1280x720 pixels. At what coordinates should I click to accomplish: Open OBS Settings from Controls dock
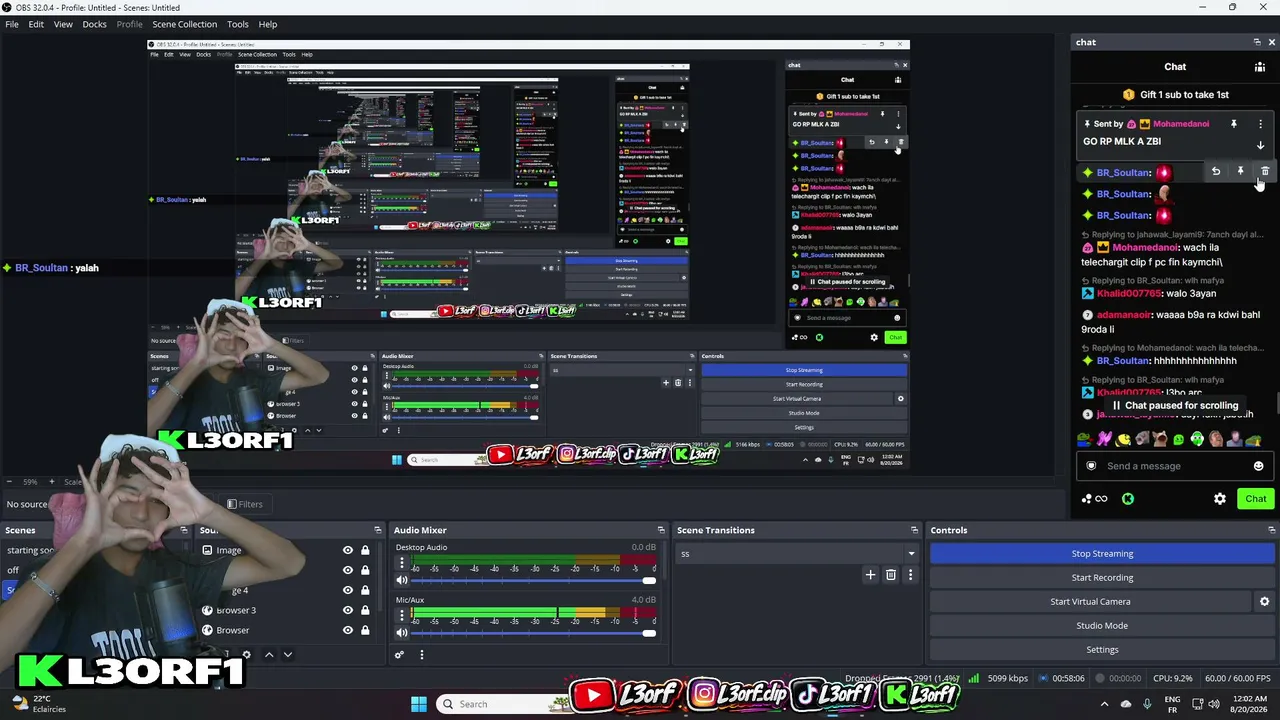1102,650
